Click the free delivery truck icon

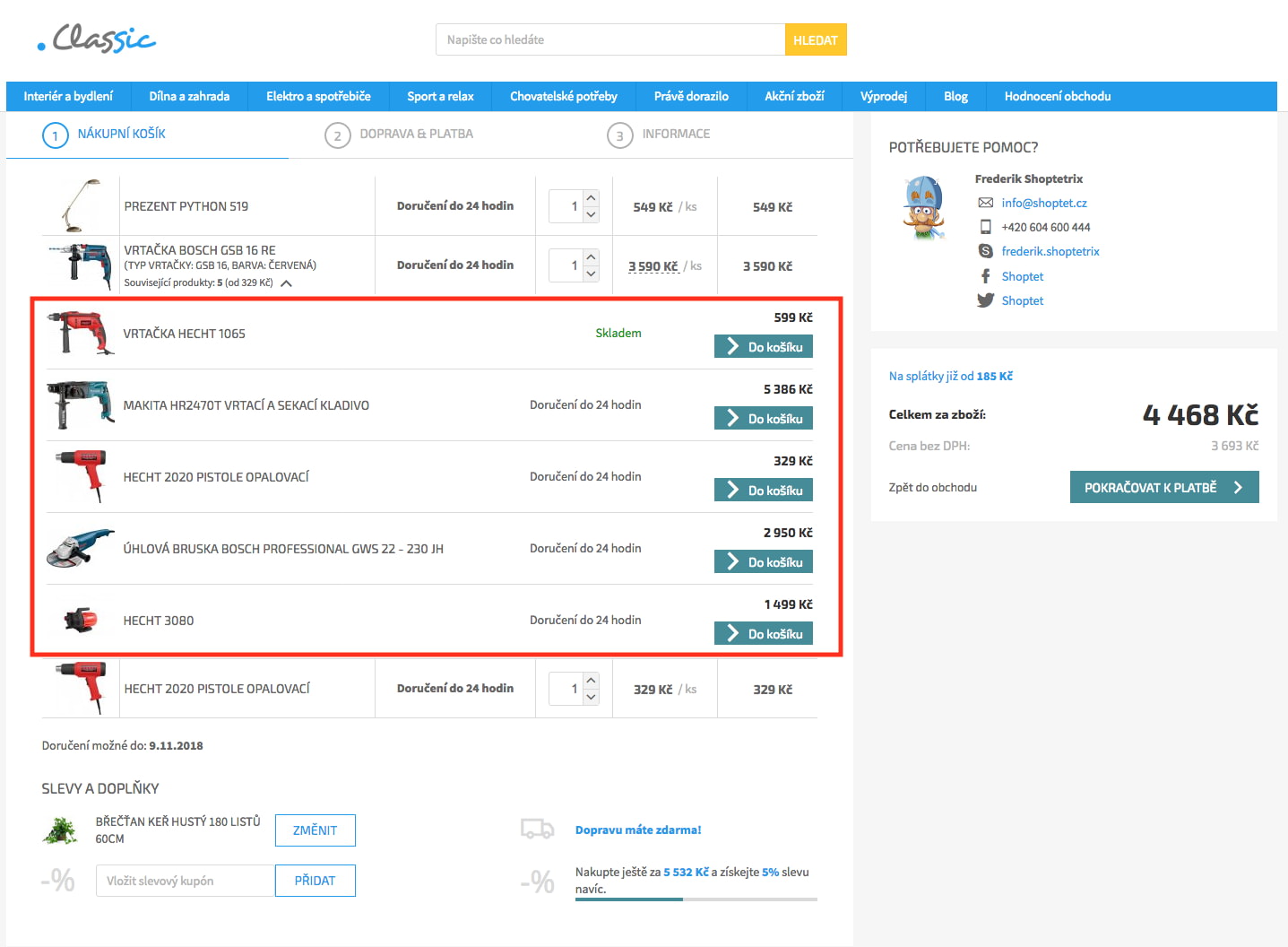point(538,829)
